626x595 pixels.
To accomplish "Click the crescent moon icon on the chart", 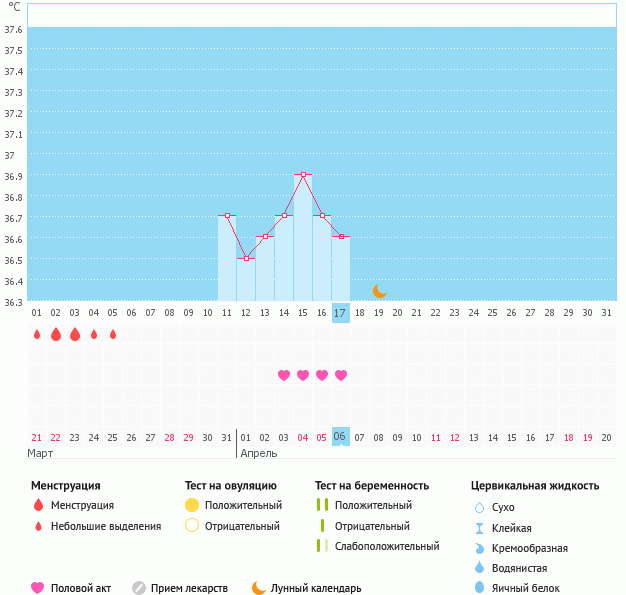I will 379,291.
